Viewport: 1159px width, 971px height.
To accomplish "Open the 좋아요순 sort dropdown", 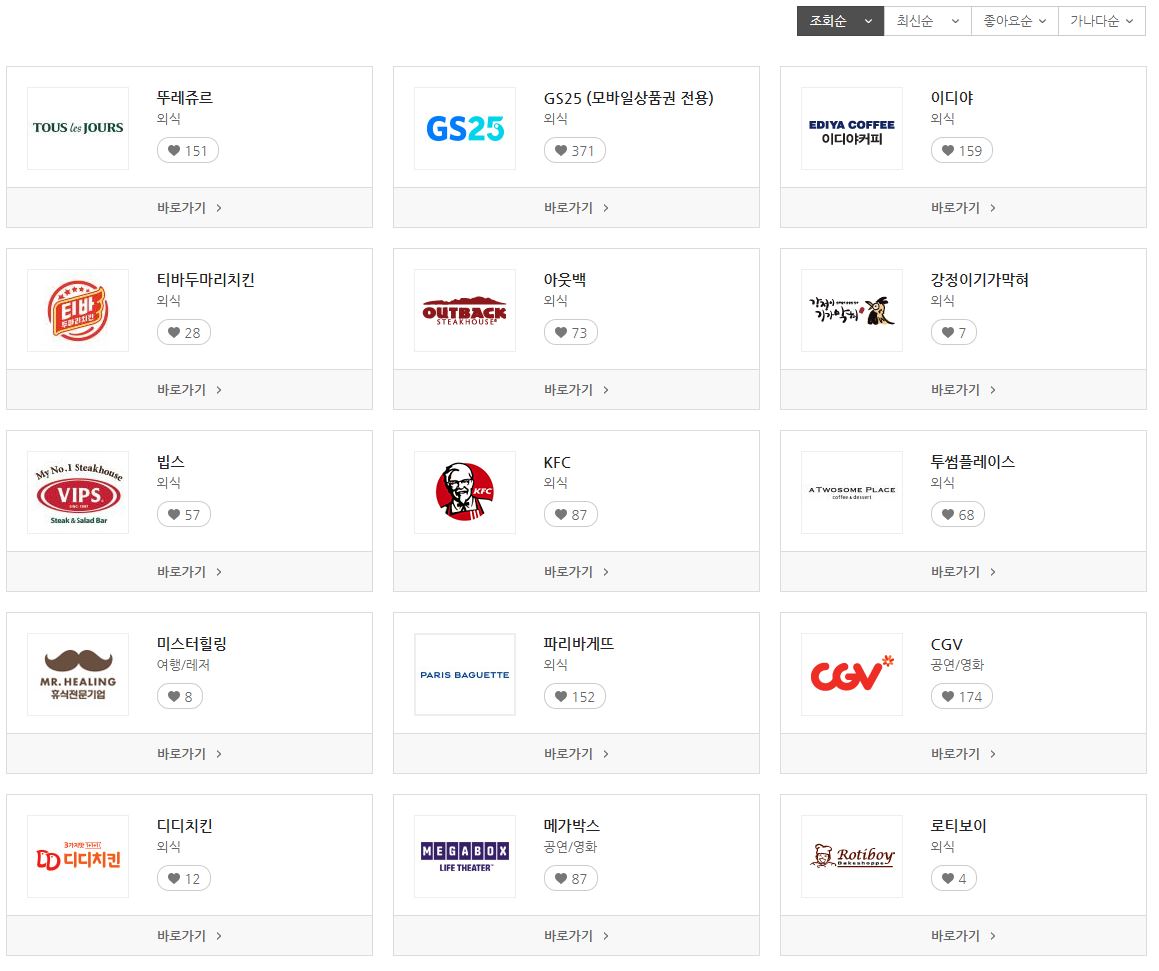I will pyautogui.click(x=1015, y=21).
